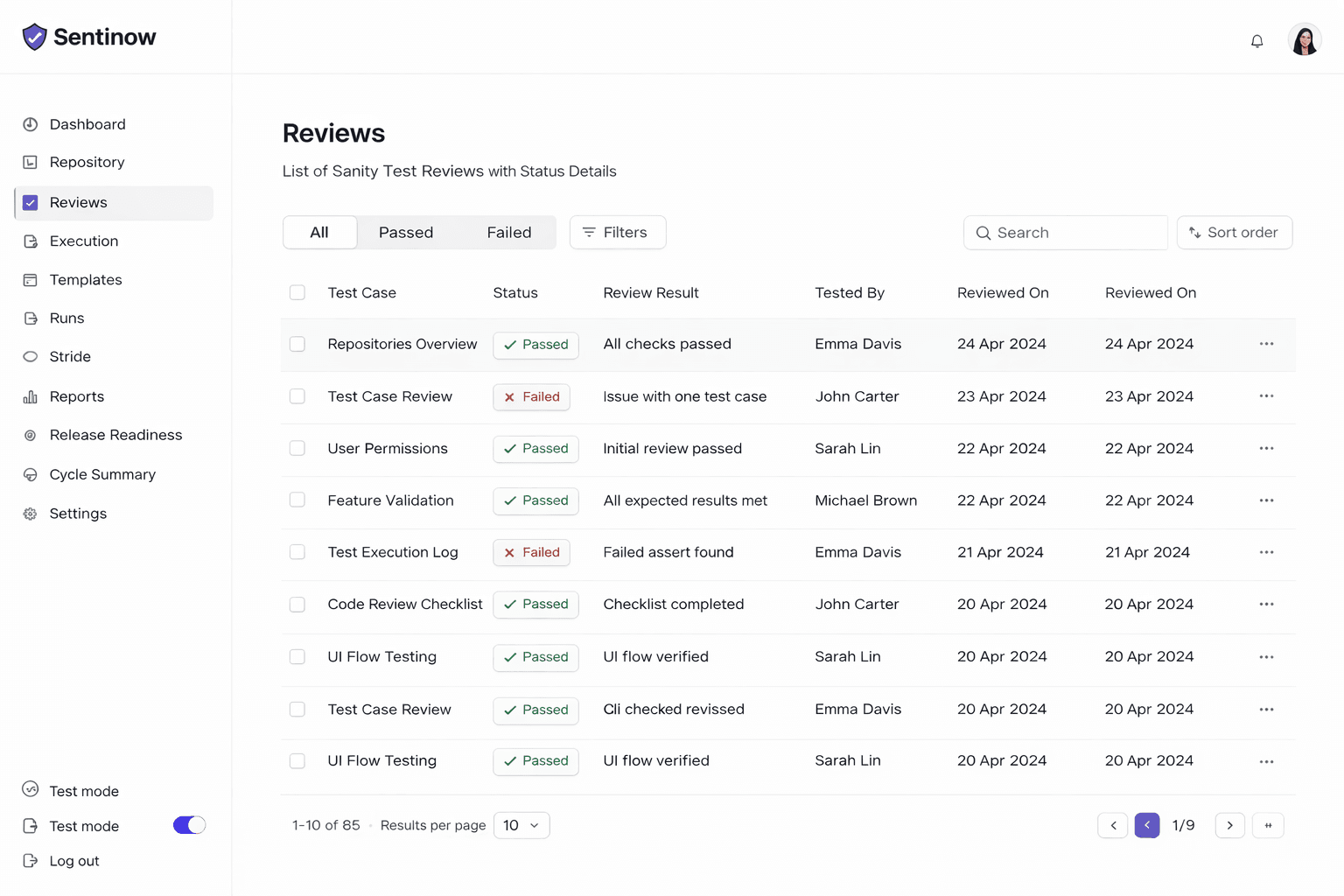This screenshot has height=896, width=1344.
Task: Select the header checkbox to select all rows
Action: click(297, 292)
